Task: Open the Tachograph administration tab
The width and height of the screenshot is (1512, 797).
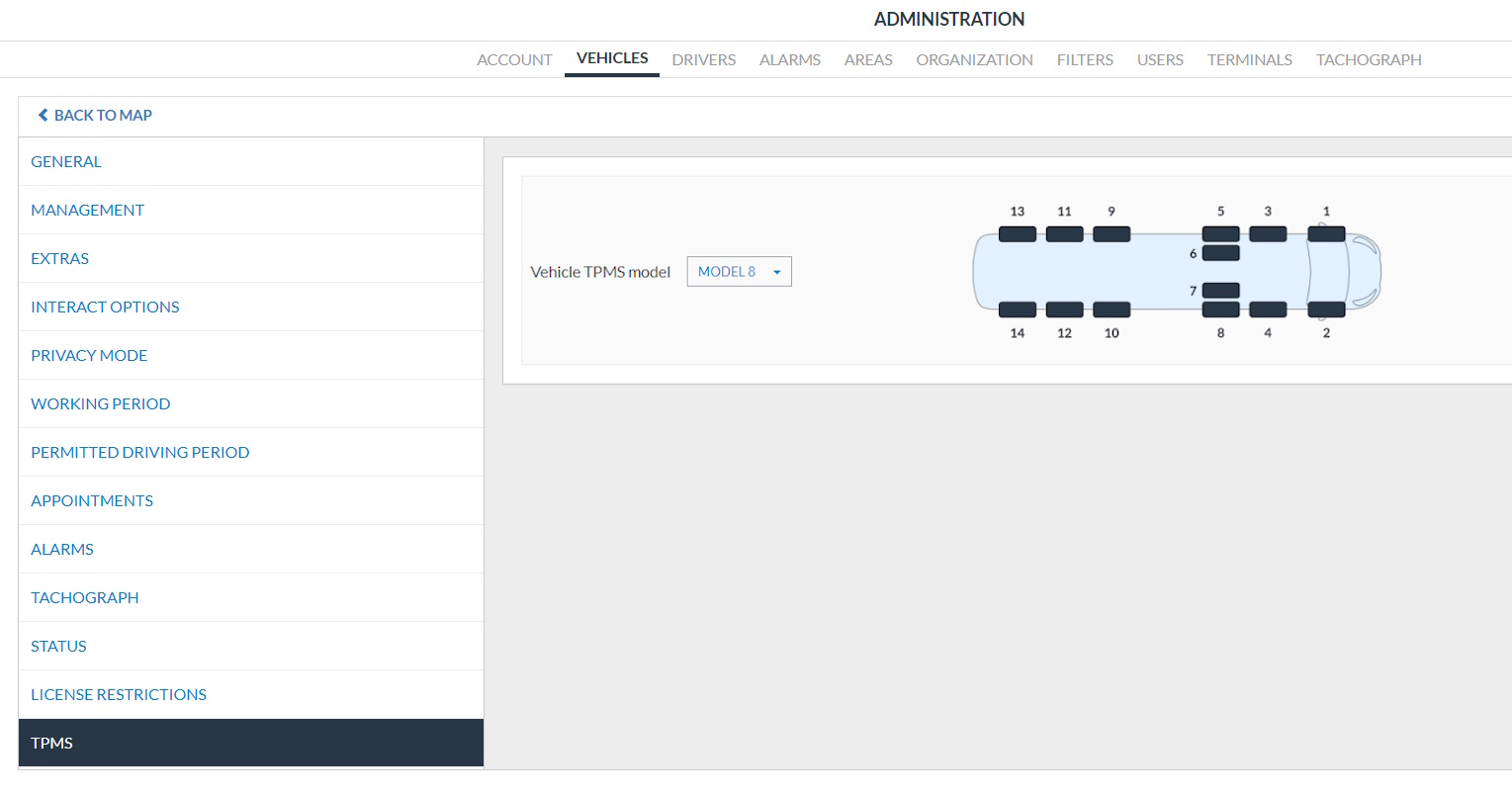Action: point(1368,60)
